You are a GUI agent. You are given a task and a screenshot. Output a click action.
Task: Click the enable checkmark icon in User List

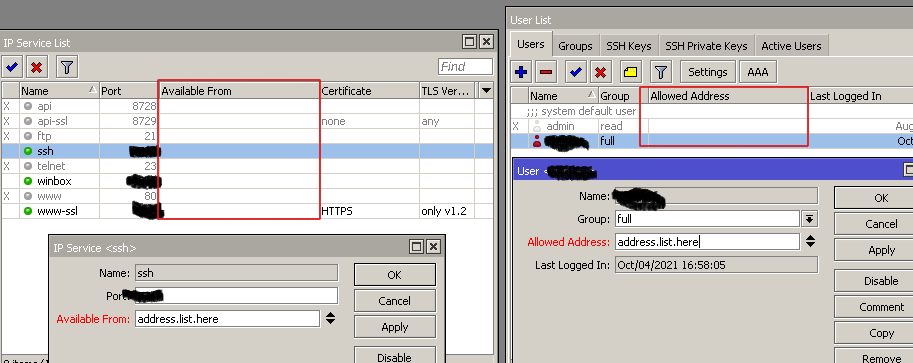coord(576,72)
